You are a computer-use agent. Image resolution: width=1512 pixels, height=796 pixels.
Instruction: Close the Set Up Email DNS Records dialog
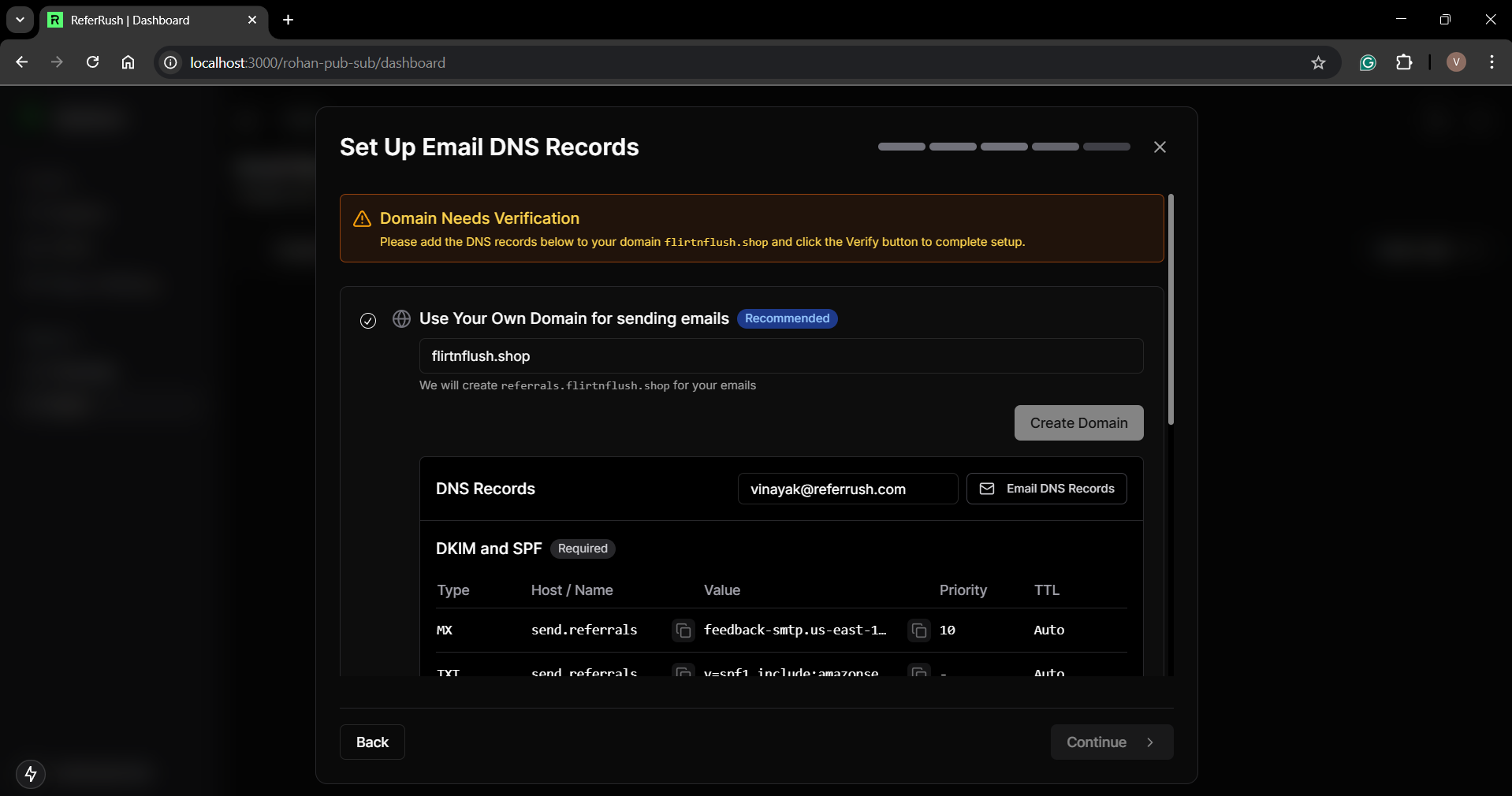click(x=1160, y=147)
